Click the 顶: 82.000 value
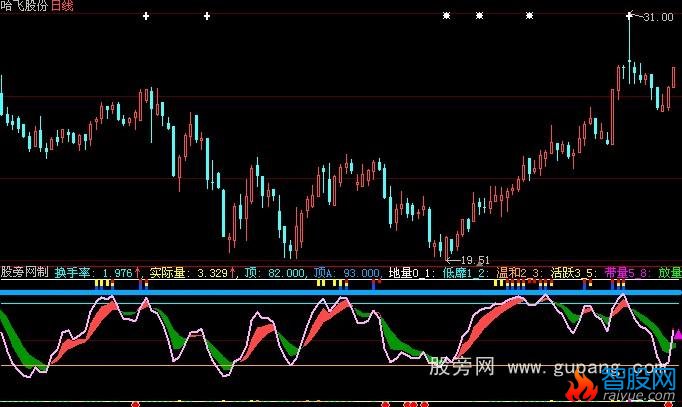Screen dimensions: 682x407 pos(274,273)
